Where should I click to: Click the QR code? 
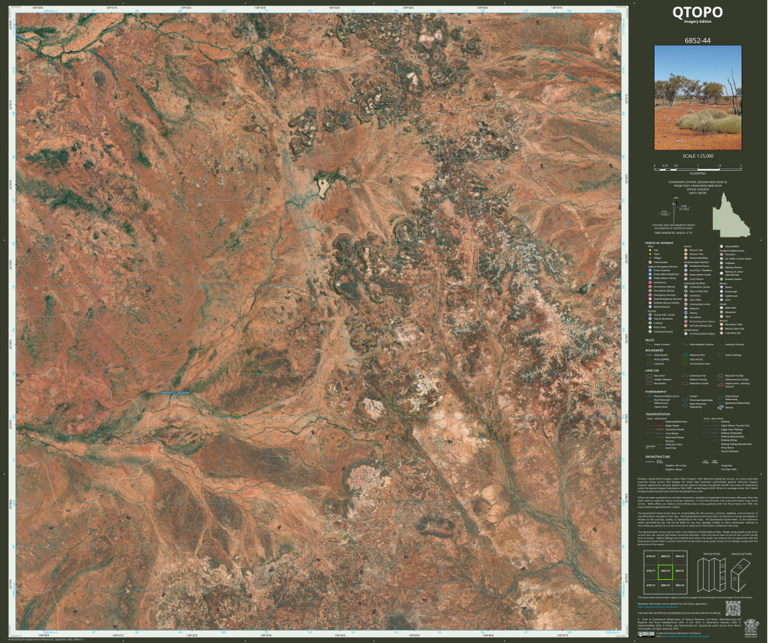(733, 608)
